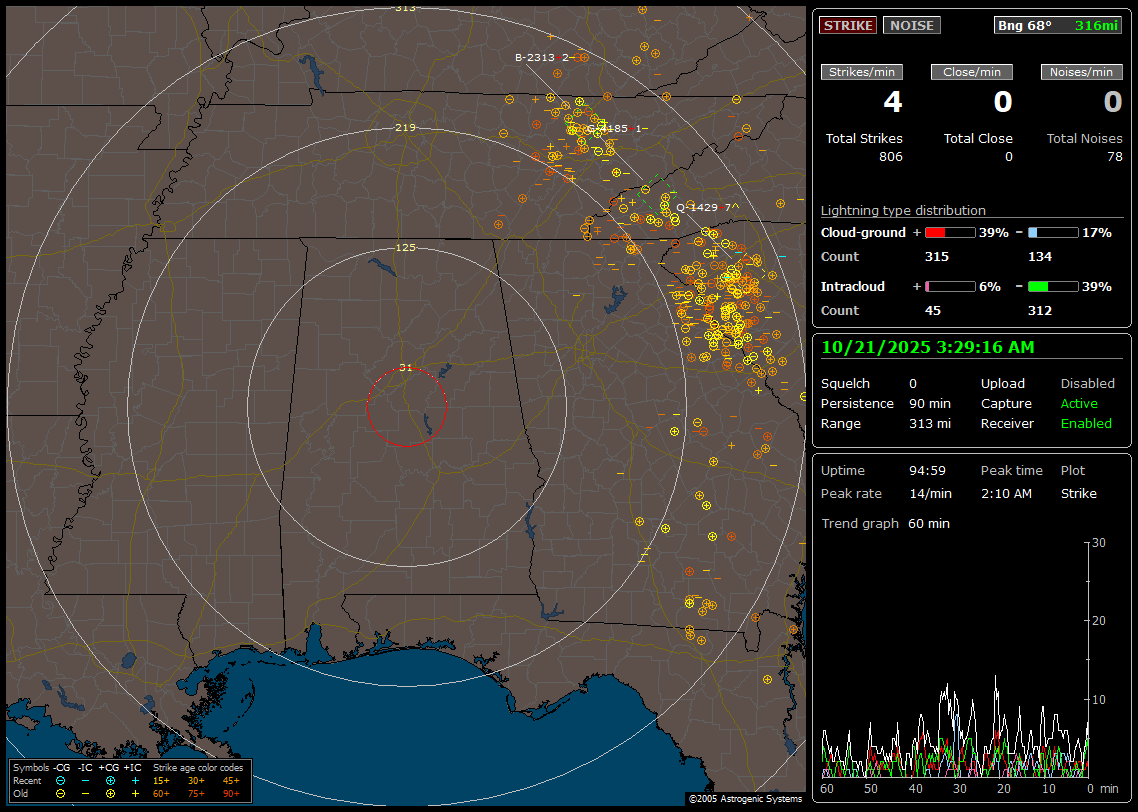Select storm cell label B-2313 on map
This screenshot has height=812, width=1138.
[534, 58]
